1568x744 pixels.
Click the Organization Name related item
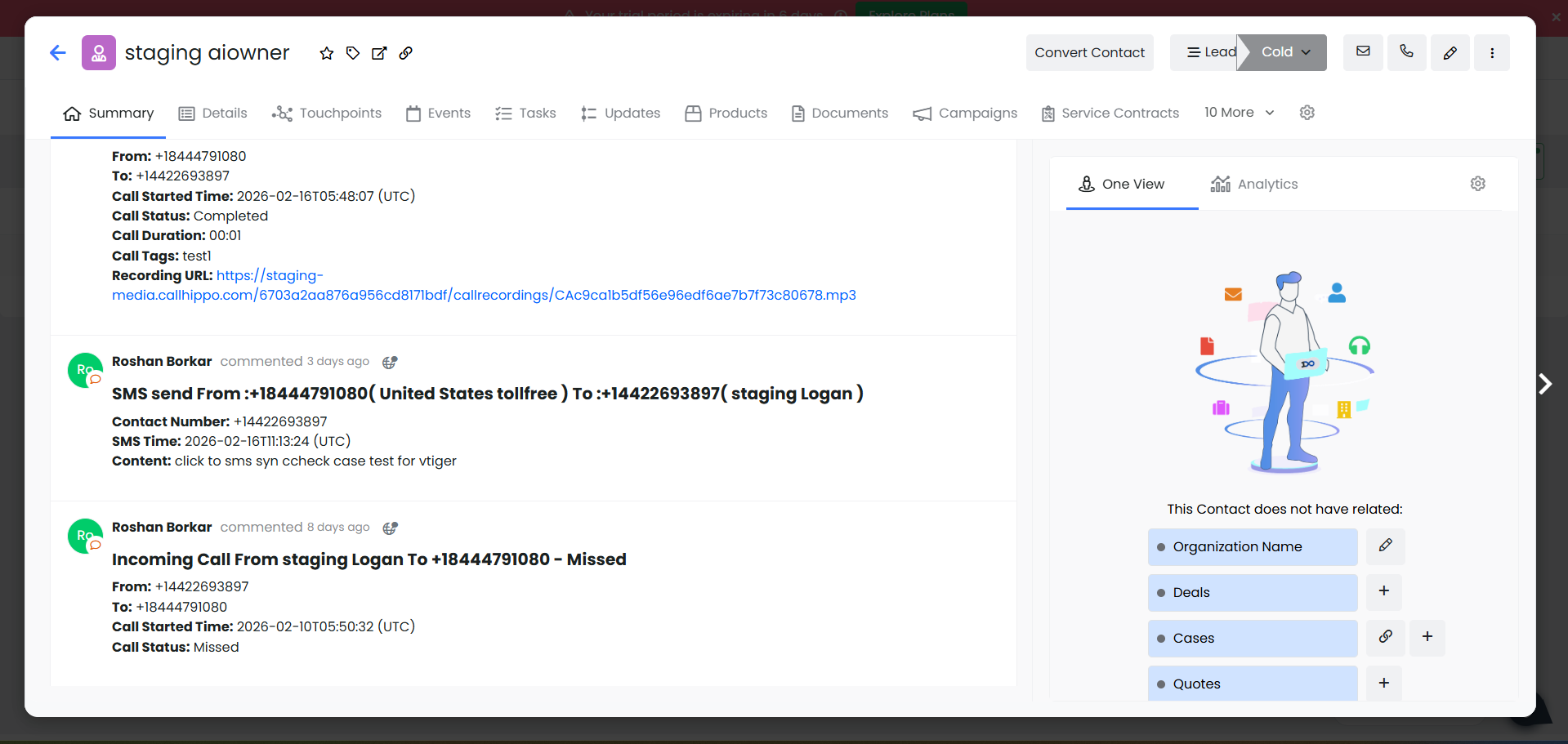click(x=1253, y=546)
